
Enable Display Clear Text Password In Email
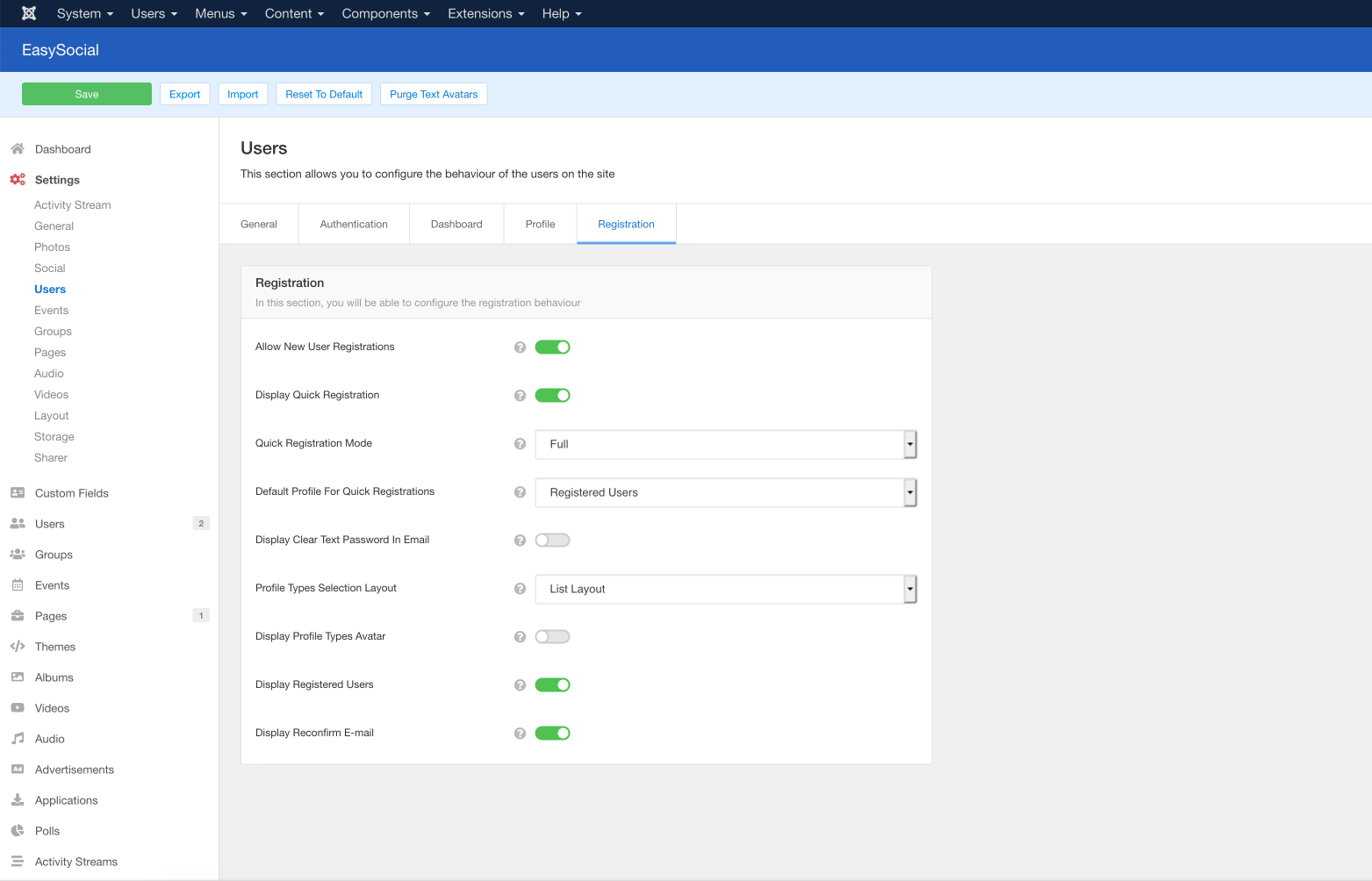[553, 541]
